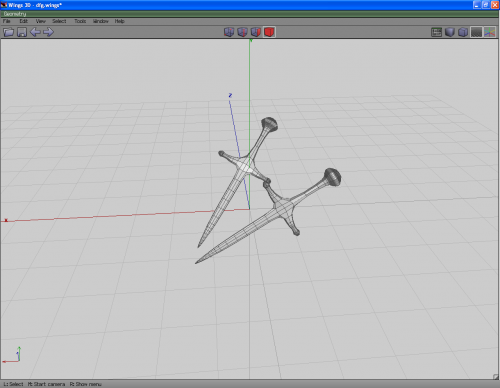Screen dimensions: 500x388
Task: Select vertex selection mode cube icon
Action: pos(229,32)
